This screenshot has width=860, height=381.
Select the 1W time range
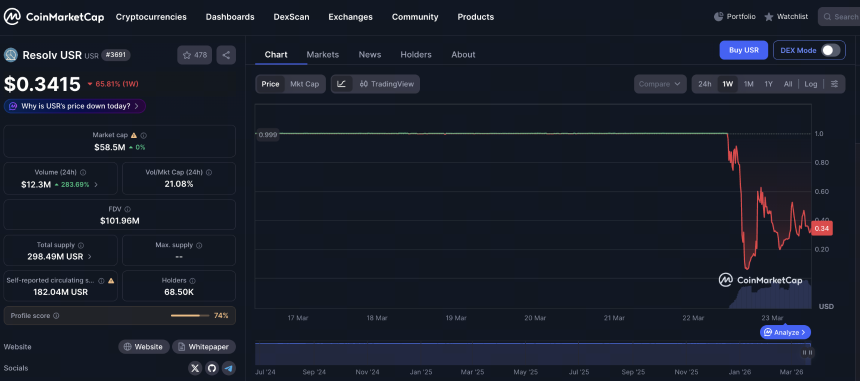click(728, 84)
